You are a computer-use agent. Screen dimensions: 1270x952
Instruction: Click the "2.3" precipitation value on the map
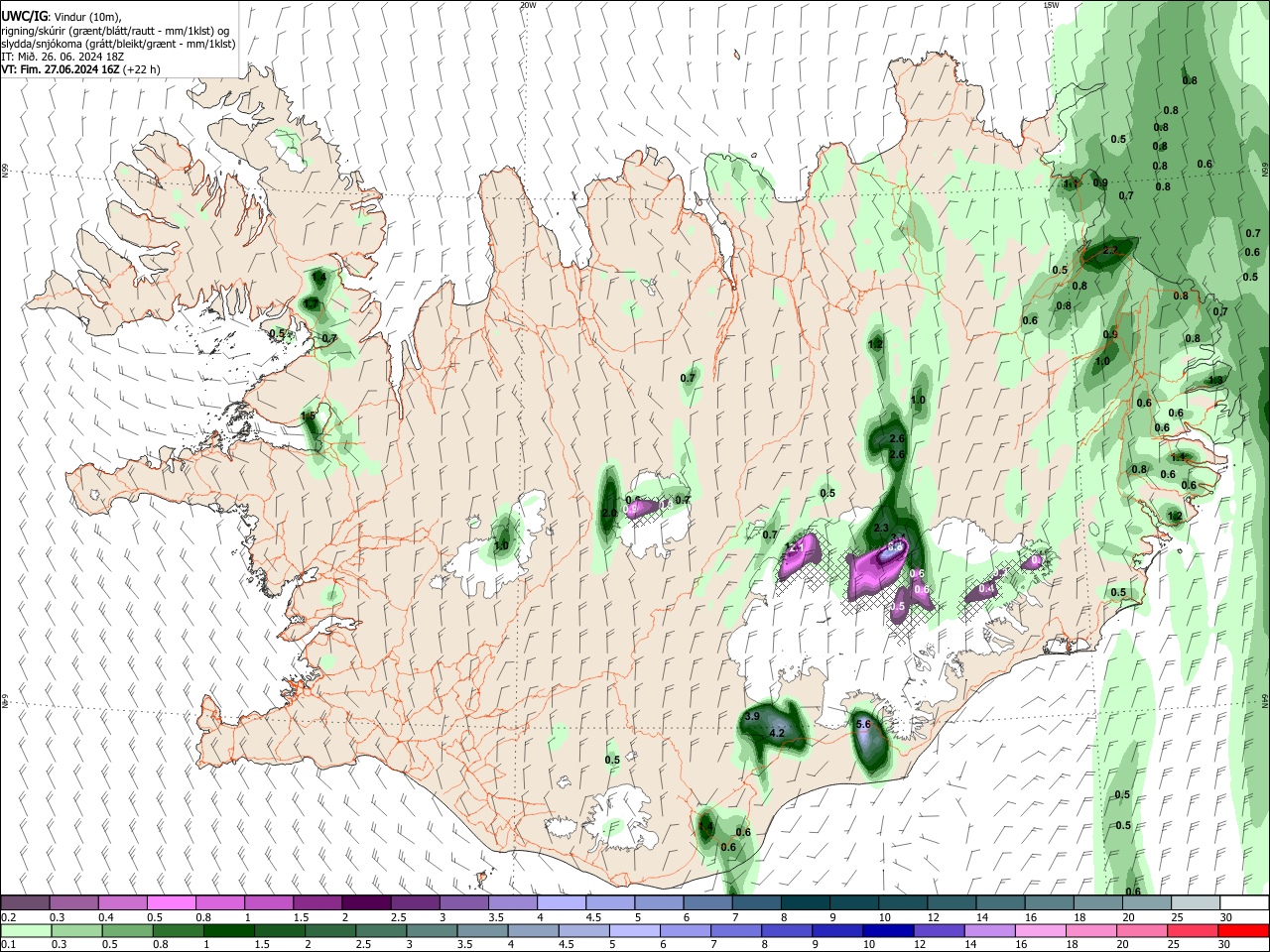click(882, 529)
